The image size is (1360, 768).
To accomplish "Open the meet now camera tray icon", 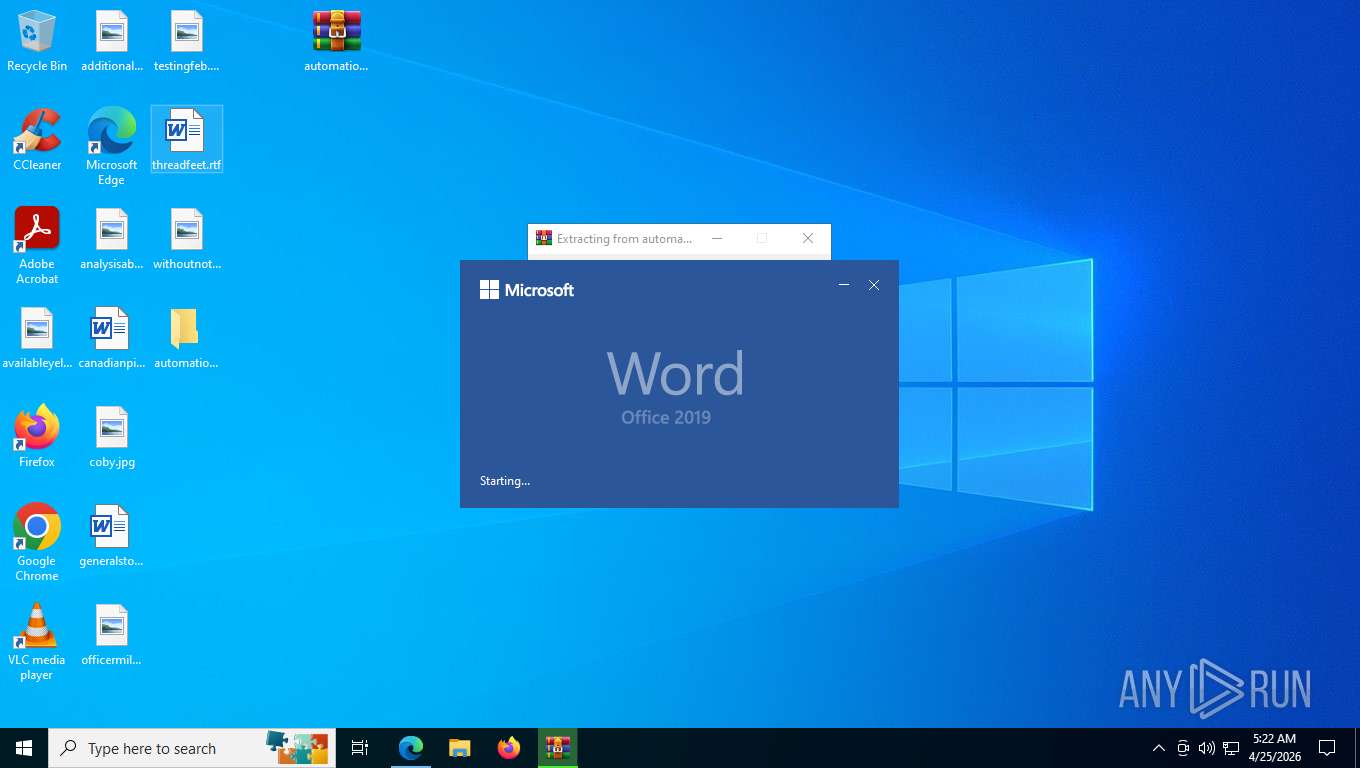I will point(1183,748).
